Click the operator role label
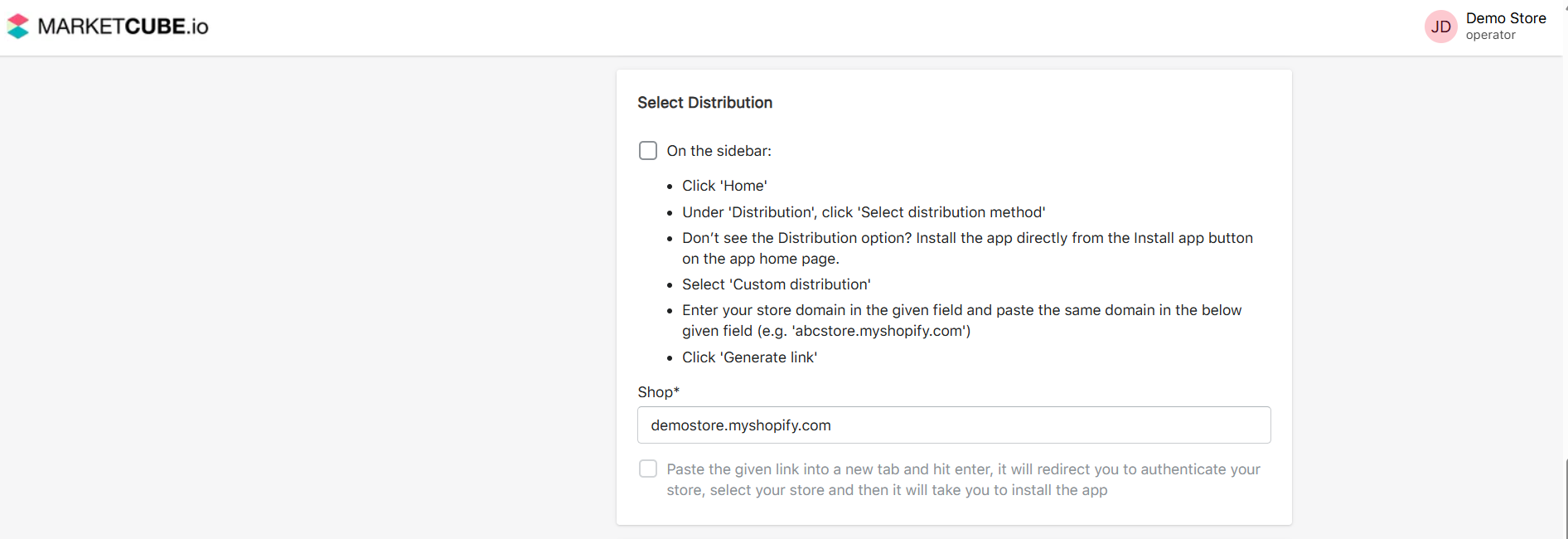The width and height of the screenshot is (1568, 539). [1490, 35]
